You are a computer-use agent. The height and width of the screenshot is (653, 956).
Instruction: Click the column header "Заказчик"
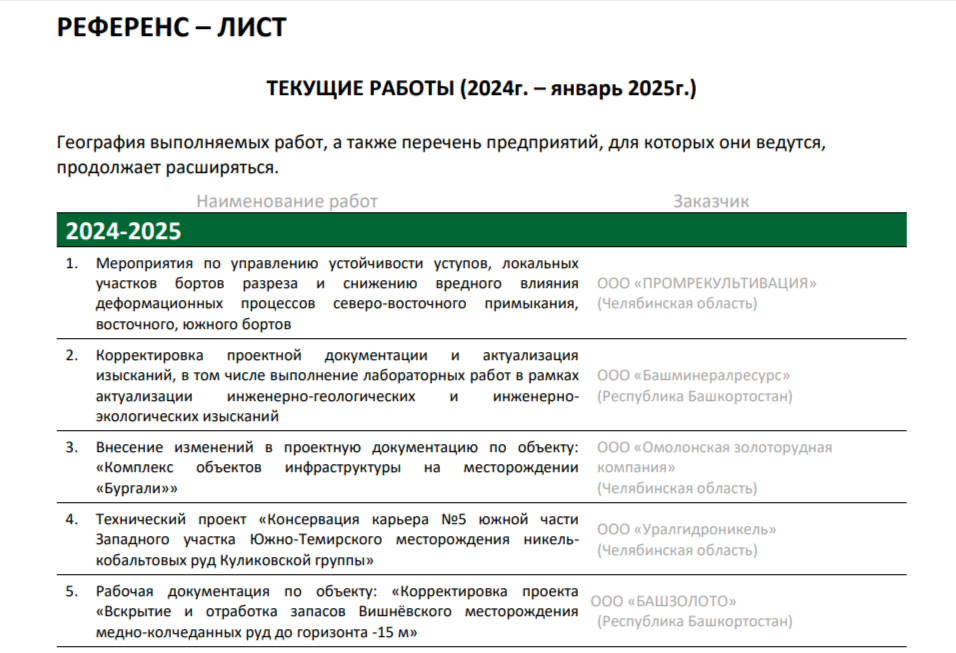tap(711, 201)
